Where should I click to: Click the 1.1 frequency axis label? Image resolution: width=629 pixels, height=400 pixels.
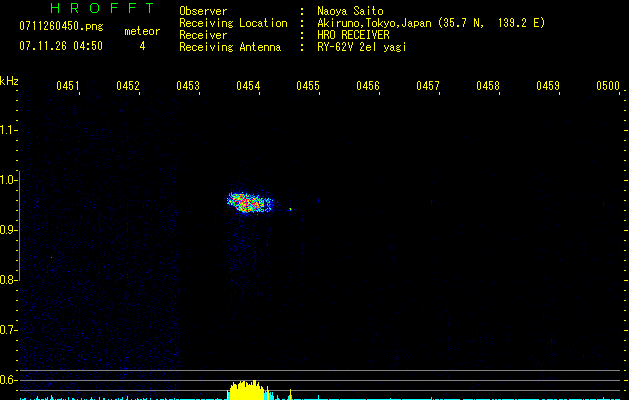tap(9, 129)
